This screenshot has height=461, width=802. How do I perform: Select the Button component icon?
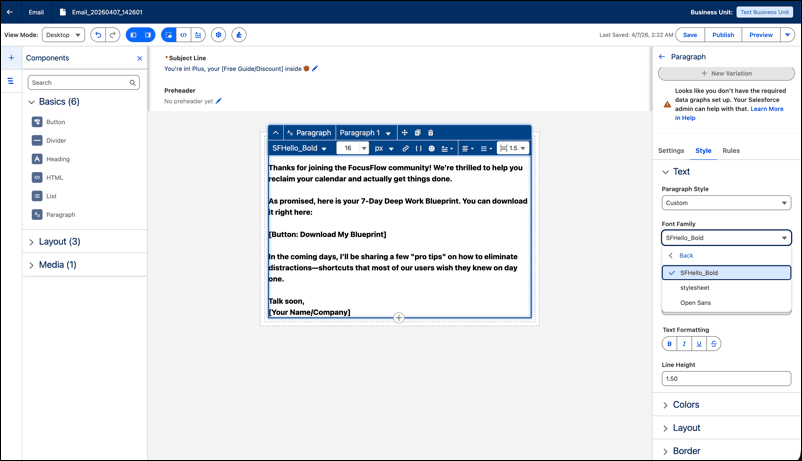click(x=37, y=122)
